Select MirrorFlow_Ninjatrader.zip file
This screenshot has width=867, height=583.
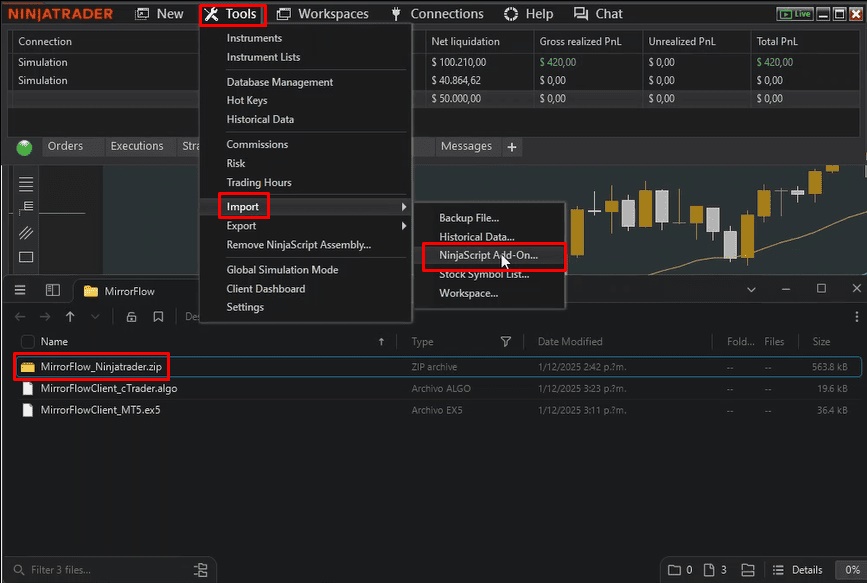click(100, 367)
